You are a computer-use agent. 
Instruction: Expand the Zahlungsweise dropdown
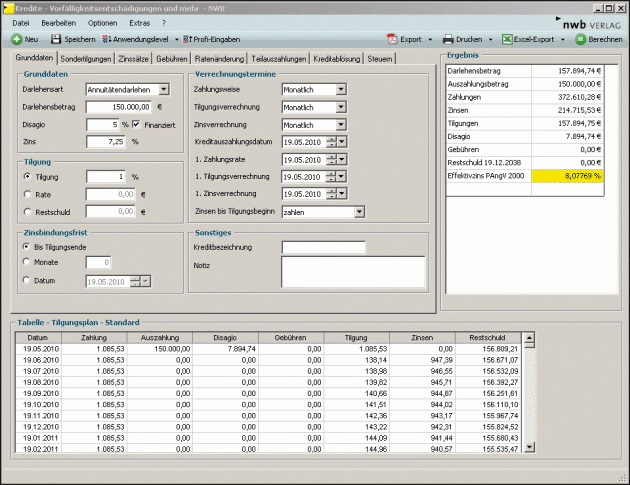tap(341, 89)
